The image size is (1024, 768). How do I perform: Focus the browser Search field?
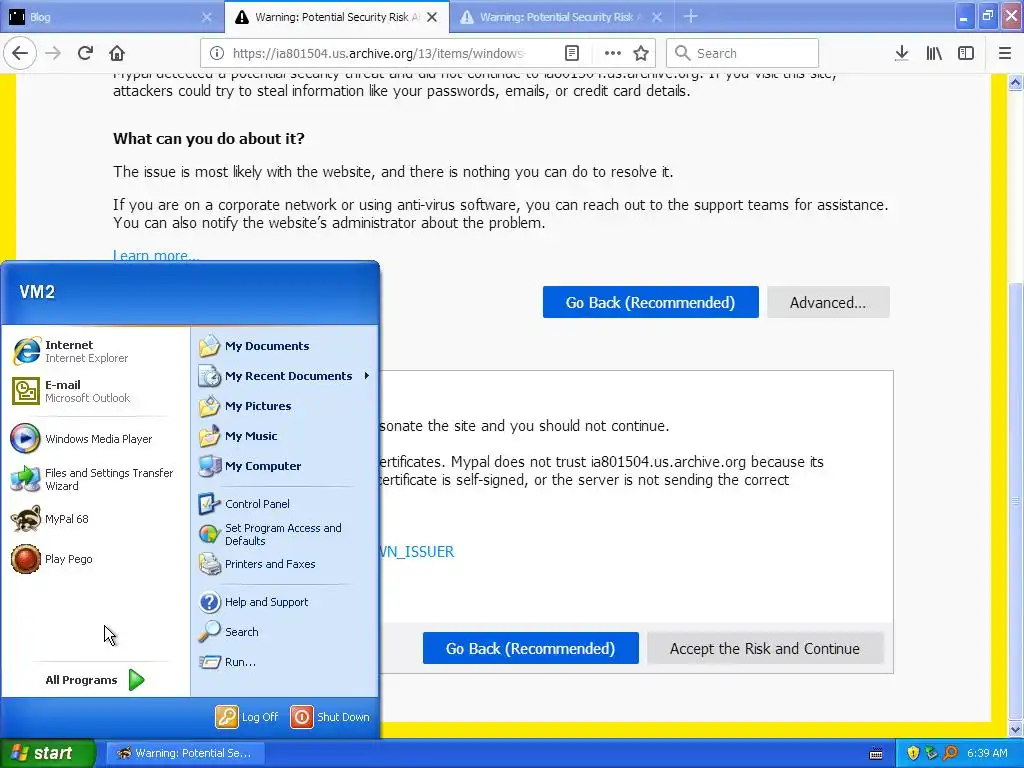click(x=743, y=53)
